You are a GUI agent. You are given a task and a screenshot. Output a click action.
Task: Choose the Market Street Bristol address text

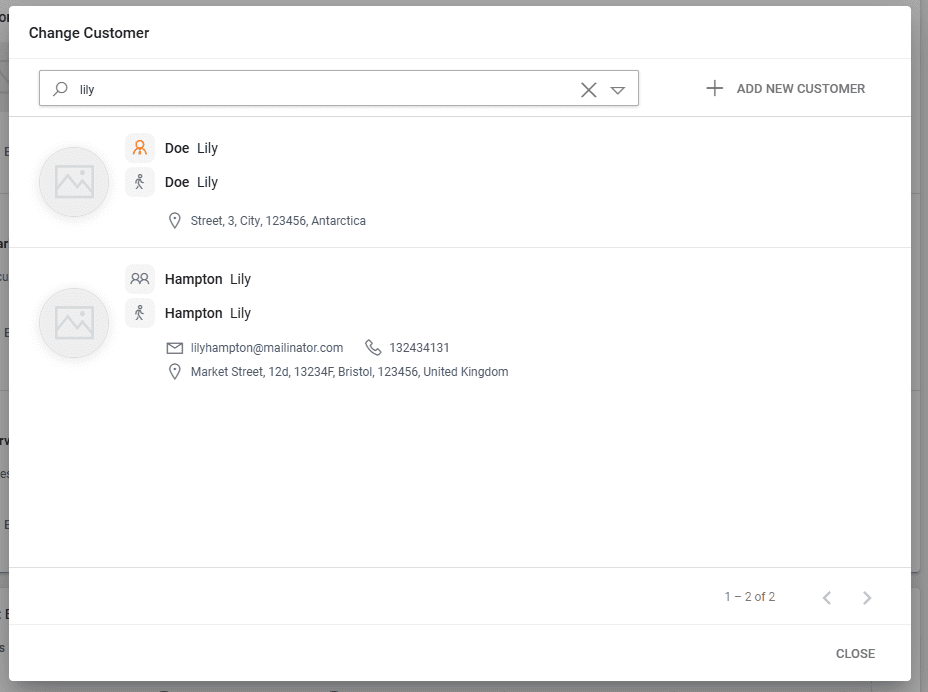coord(349,372)
